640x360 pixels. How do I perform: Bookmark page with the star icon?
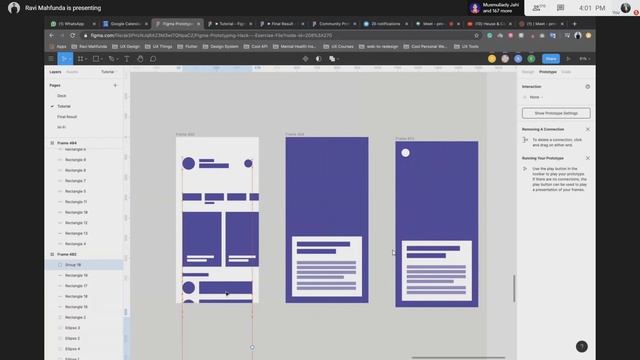[476, 36]
